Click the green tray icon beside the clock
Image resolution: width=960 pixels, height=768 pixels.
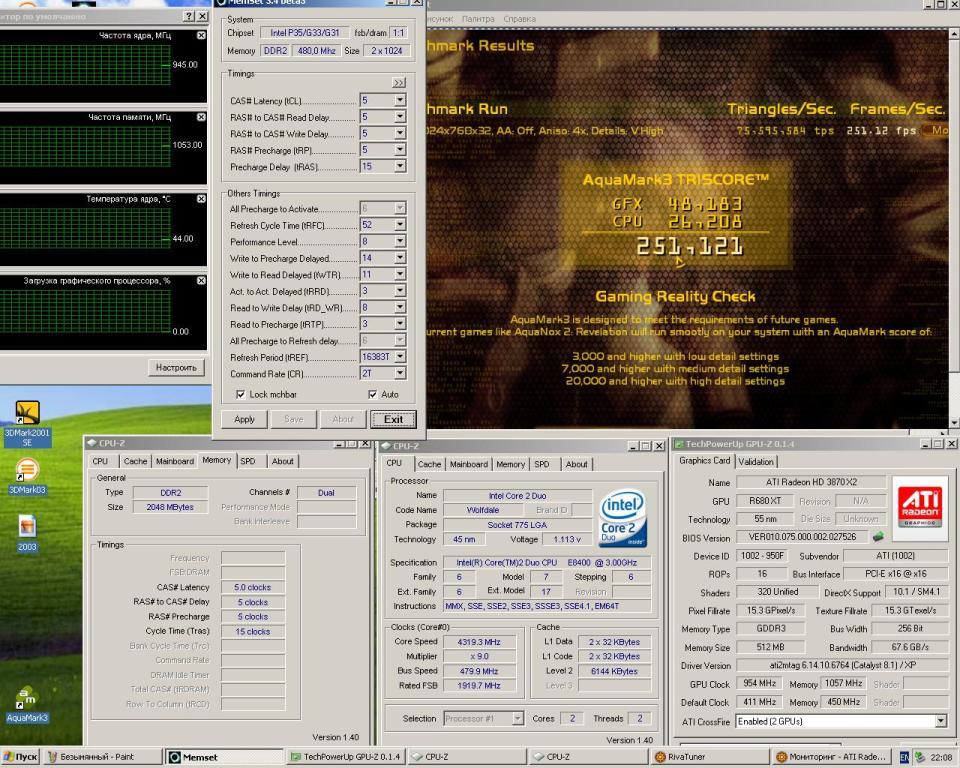pyautogui.click(x=920, y=757)
